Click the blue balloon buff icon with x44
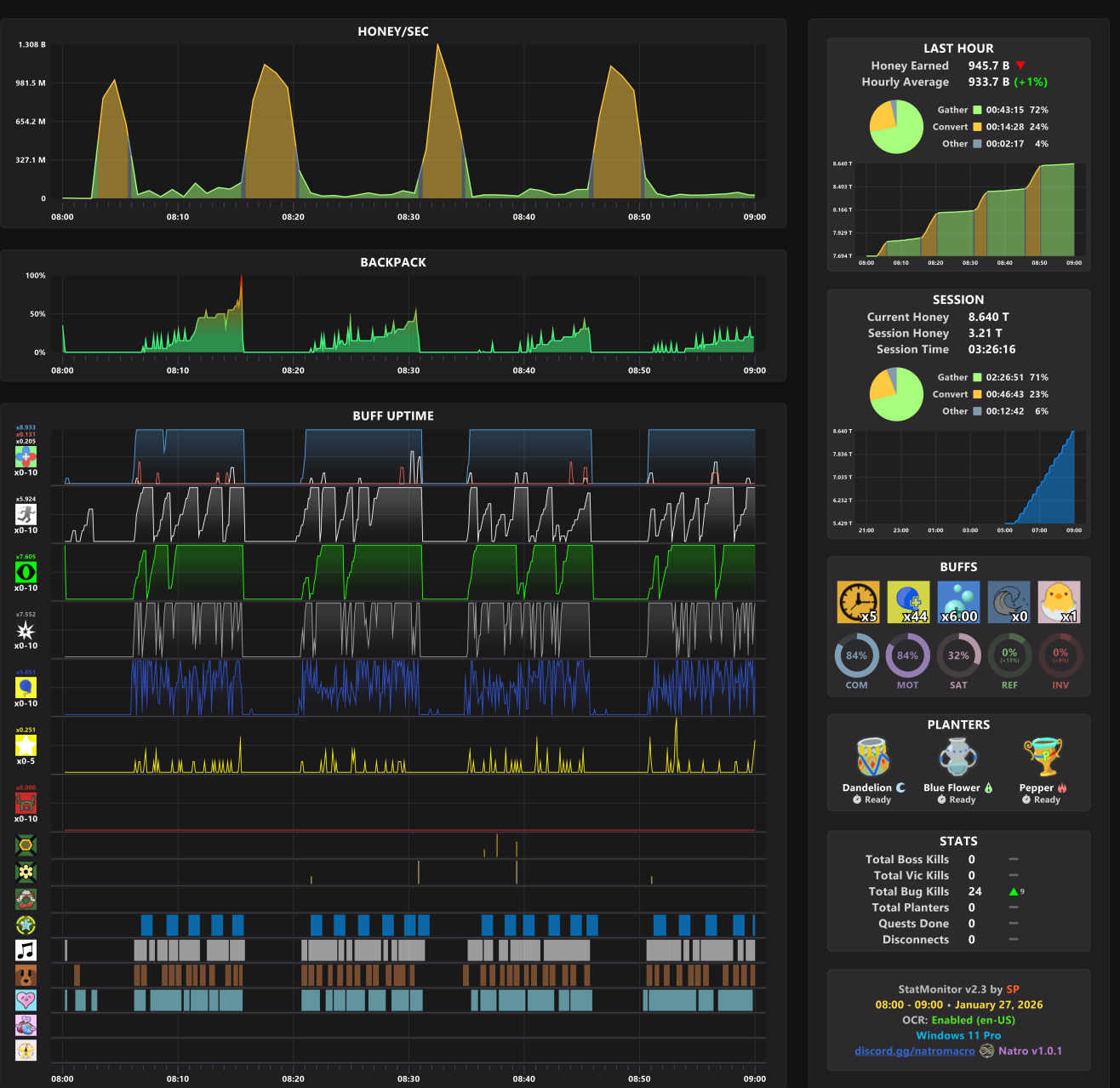 tap(908, 601)
